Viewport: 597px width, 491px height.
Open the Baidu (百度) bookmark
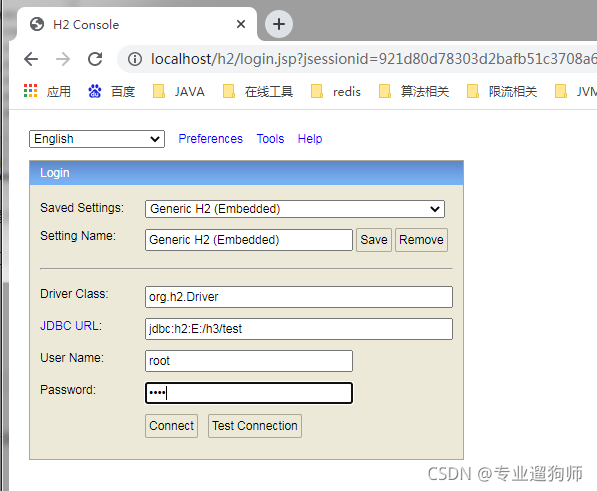pos(112,91)
